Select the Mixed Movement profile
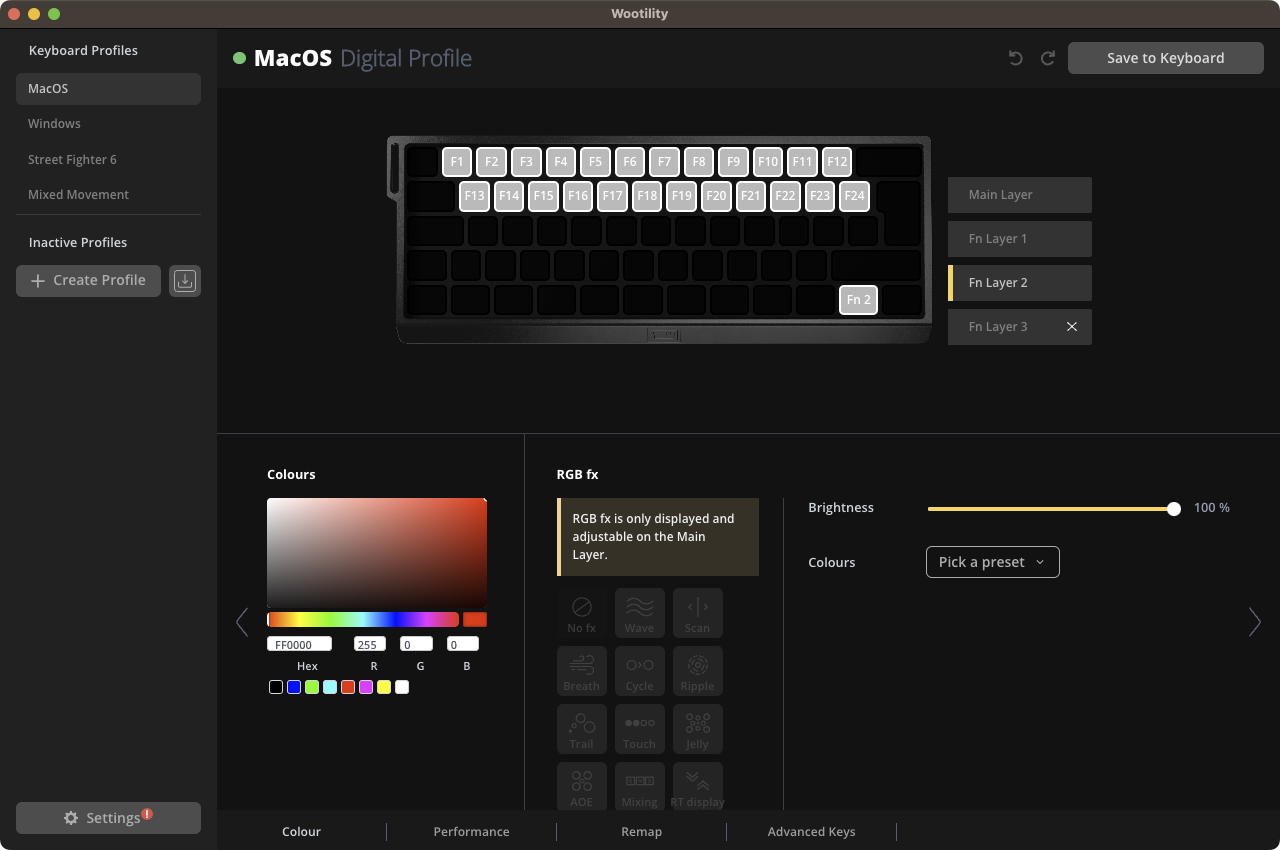 108,195
